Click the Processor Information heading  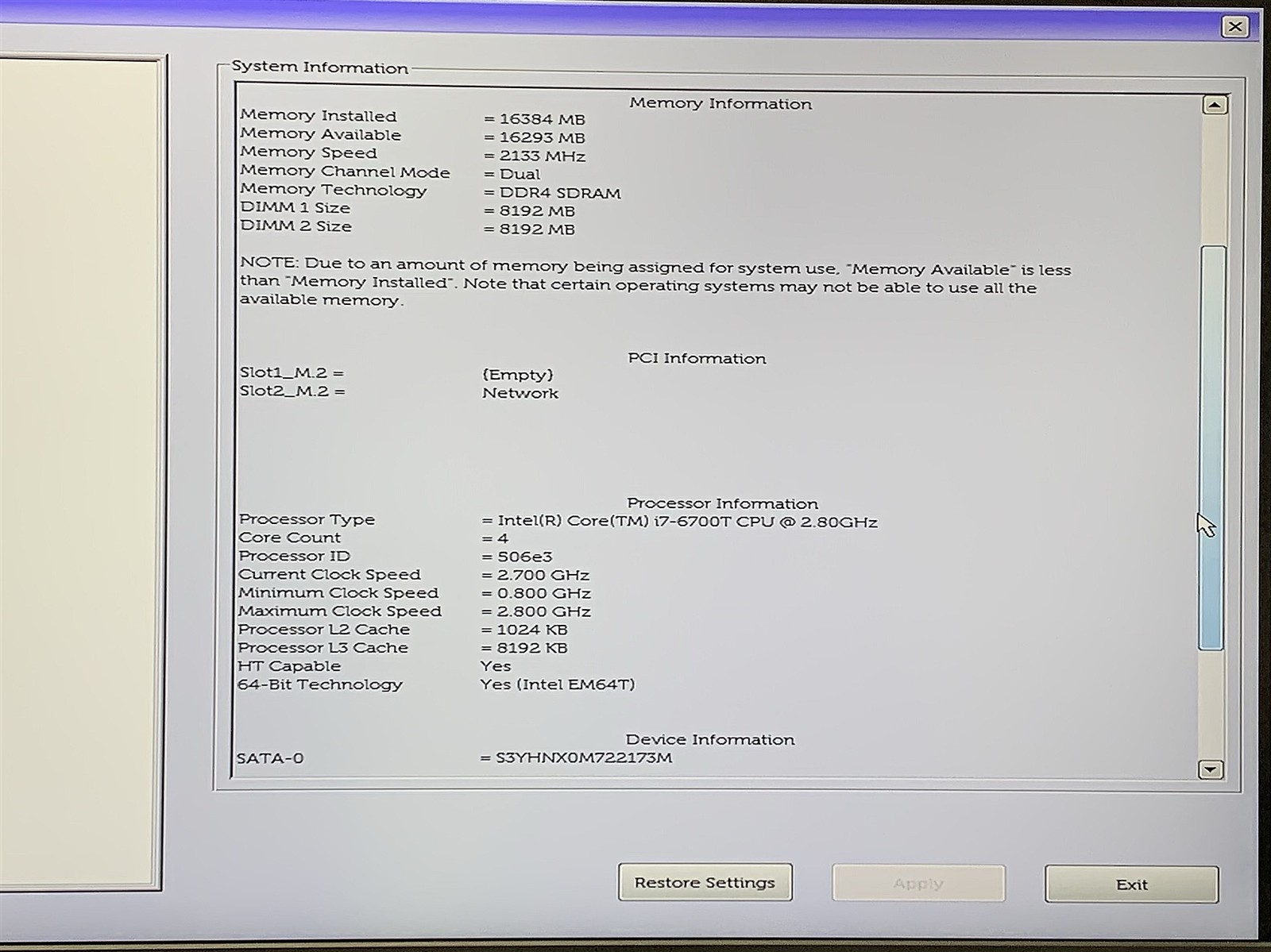click(722, 503)
